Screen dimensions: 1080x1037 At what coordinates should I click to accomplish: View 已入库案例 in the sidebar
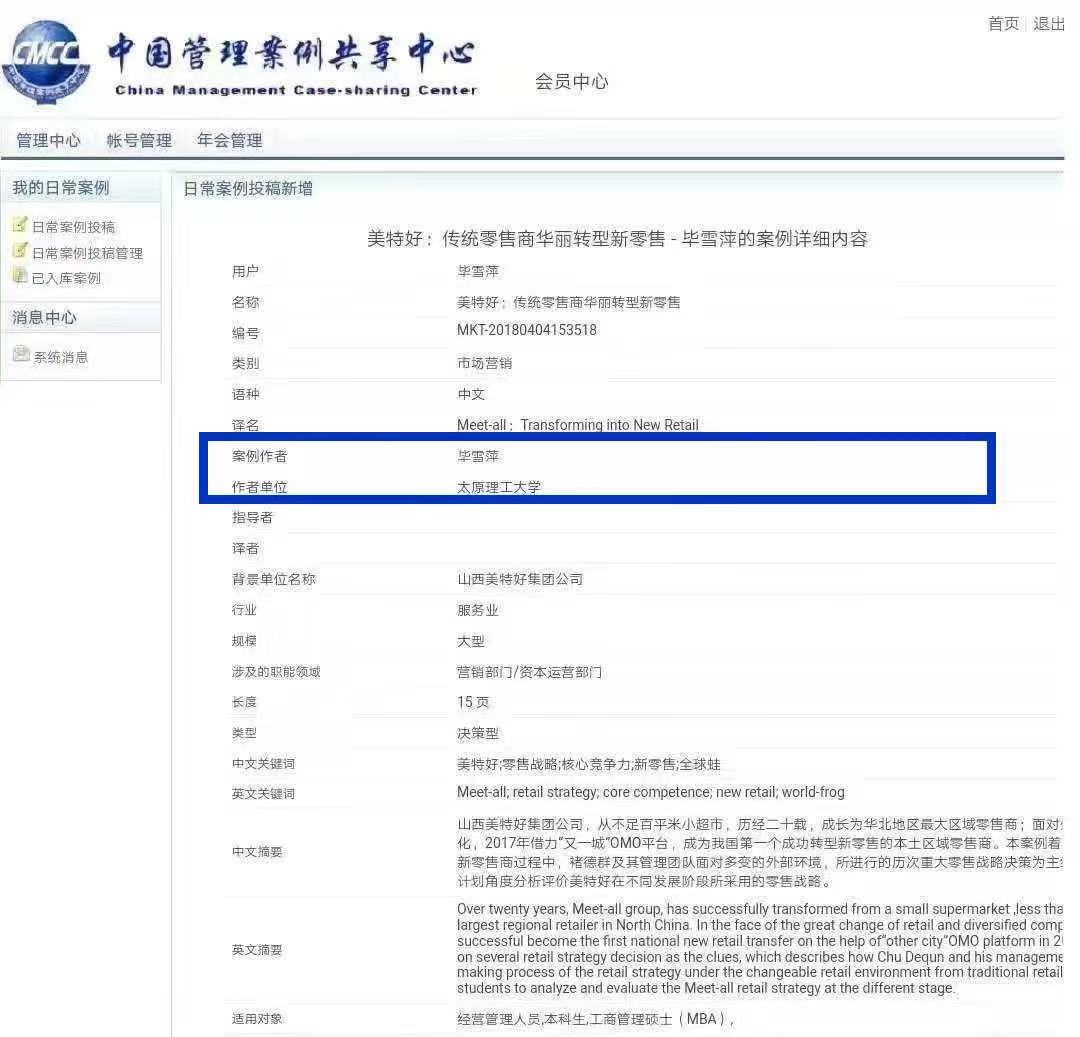pyautogui.click(x=66, y=278)
